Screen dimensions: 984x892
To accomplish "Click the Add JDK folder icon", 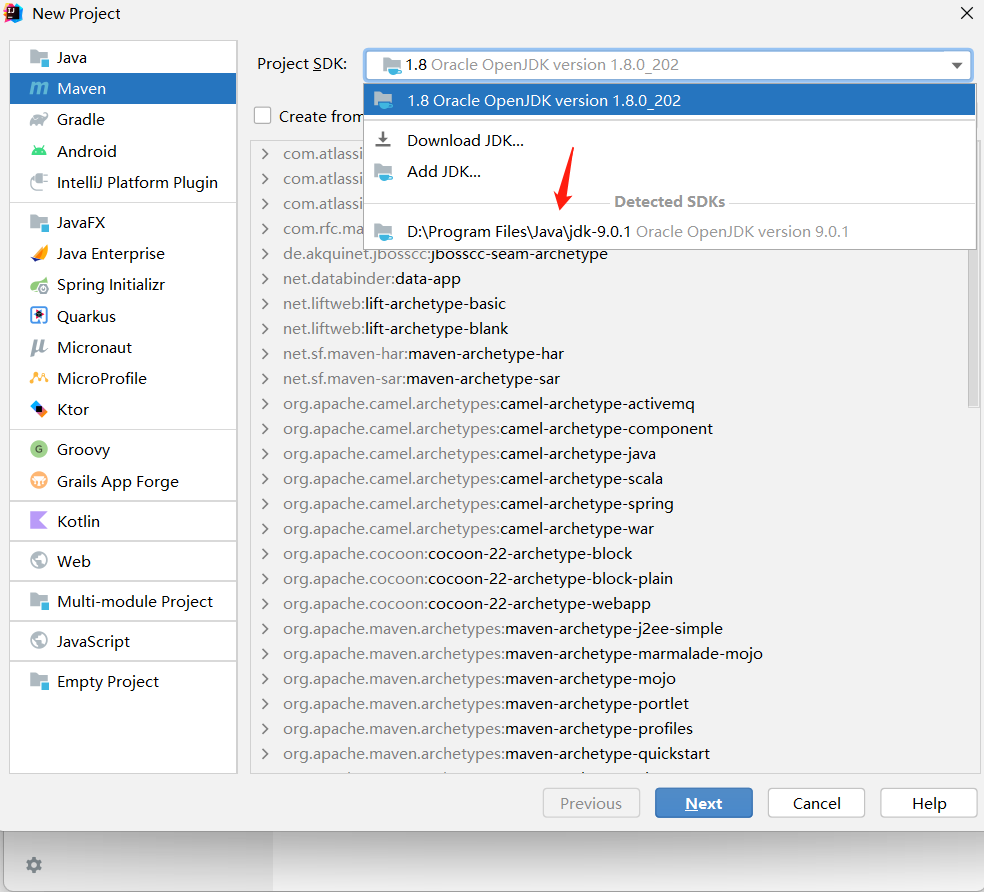I will click(383, 171).
